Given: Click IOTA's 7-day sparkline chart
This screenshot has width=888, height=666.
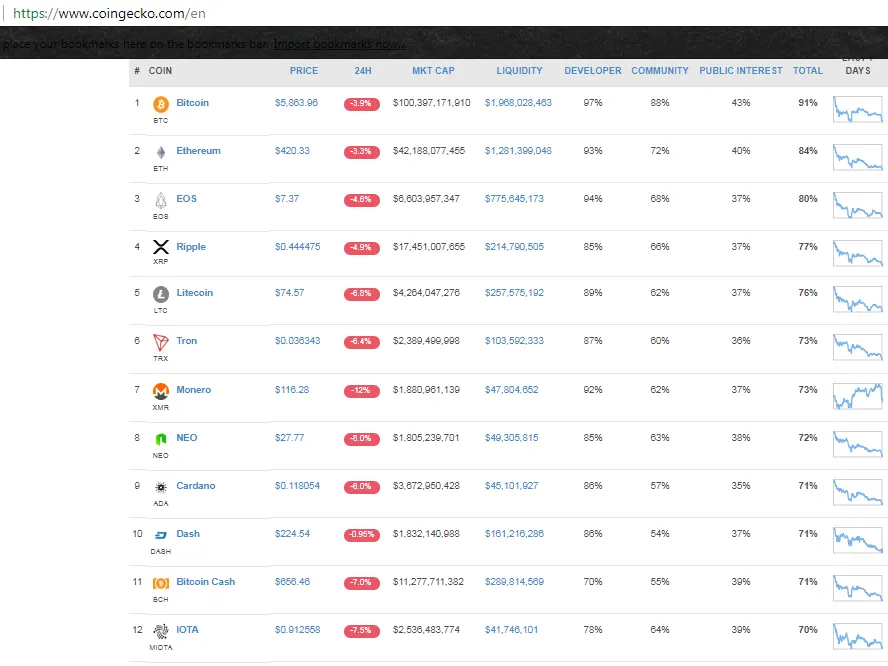Looking at the screenshot, I should (x=857, y=637).
